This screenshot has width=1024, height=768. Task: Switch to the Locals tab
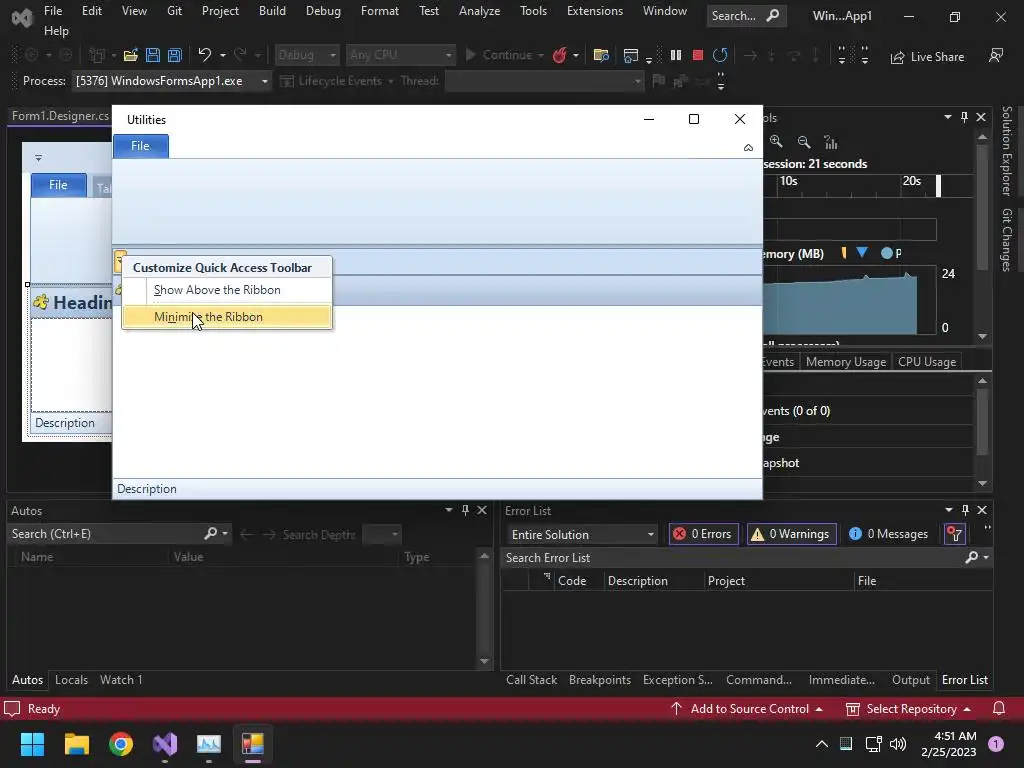[71, 680]
